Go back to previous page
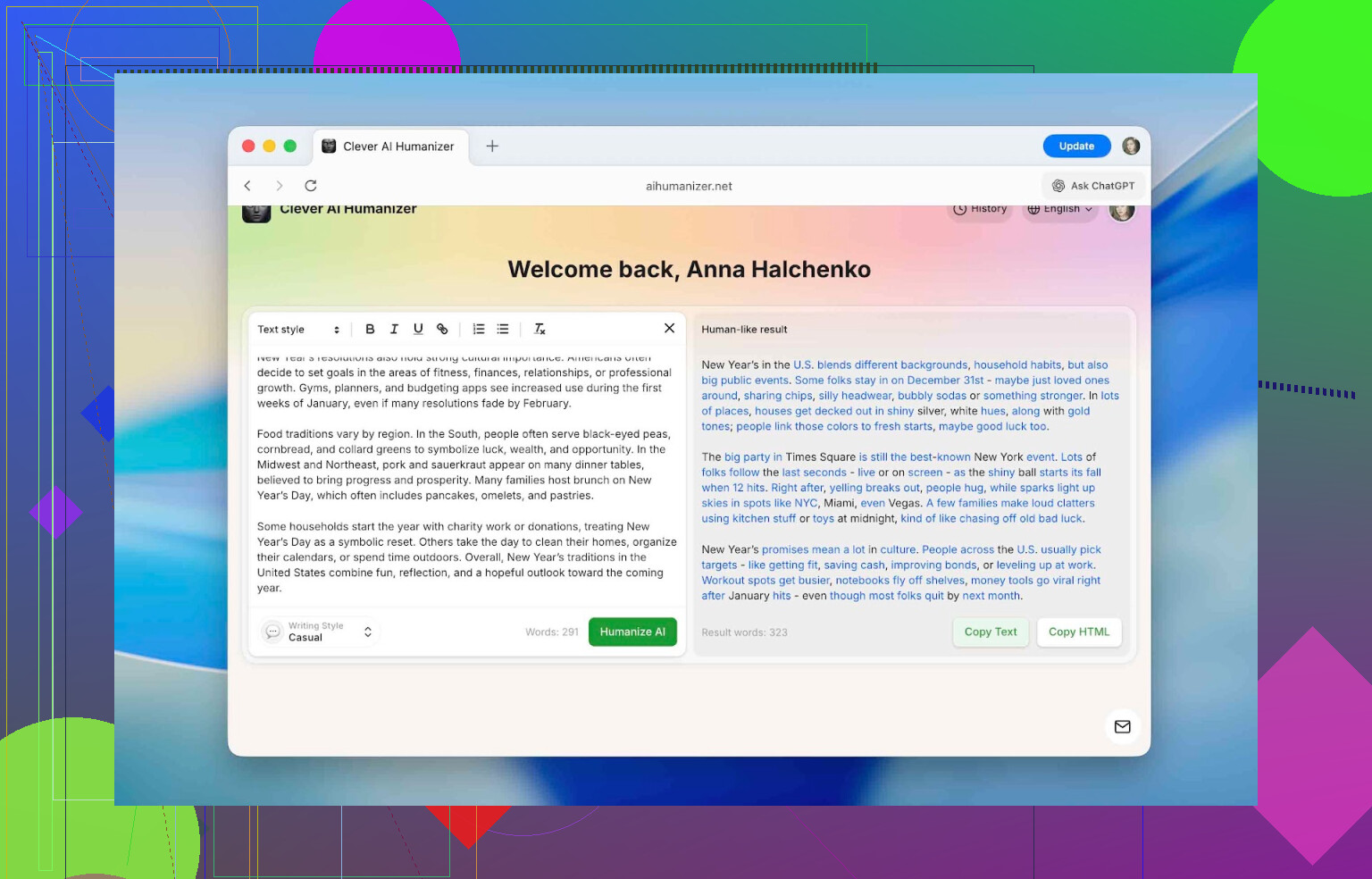Viewport: 1372px width, 879px height. pyautogui.click(x=247, y=186)
